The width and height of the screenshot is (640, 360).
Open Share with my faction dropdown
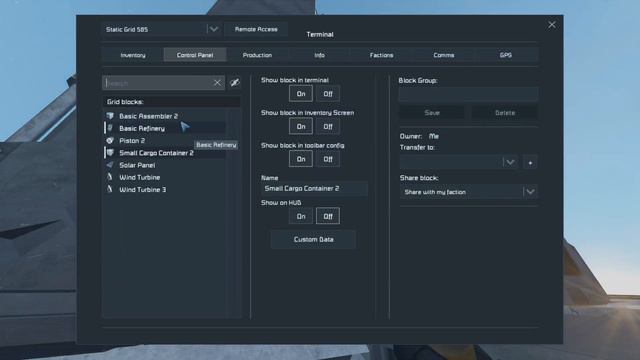[x=469, y=192]
